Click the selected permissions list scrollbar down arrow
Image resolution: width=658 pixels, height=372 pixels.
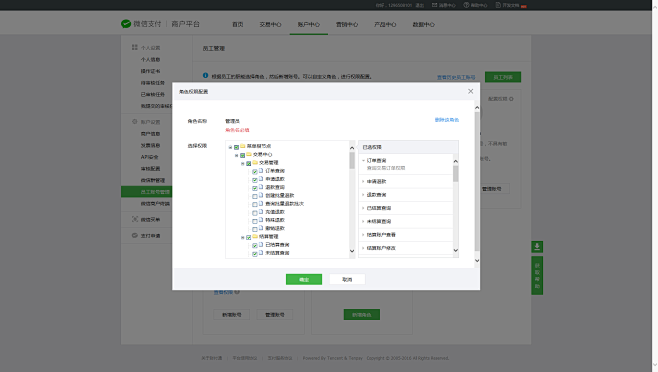pyautogui.click(x=456, y=250)
